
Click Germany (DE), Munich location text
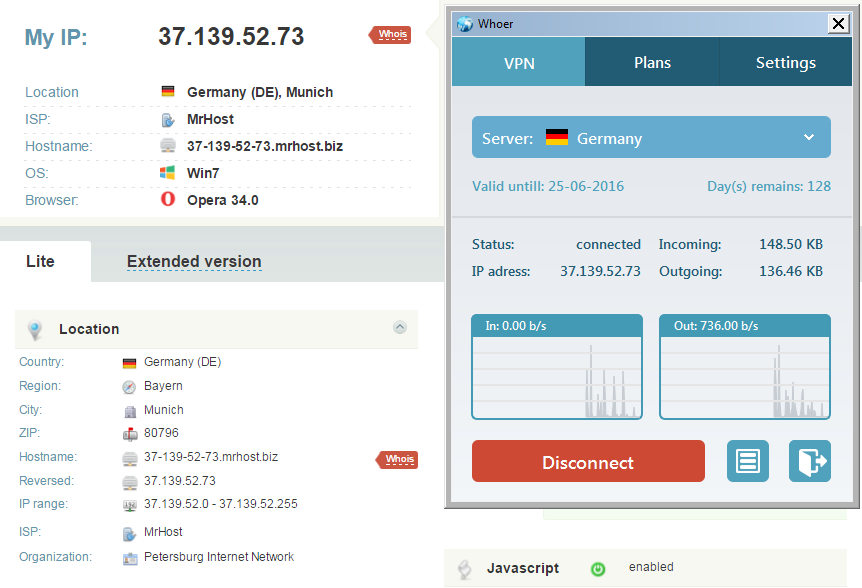(x=260, y=92)
